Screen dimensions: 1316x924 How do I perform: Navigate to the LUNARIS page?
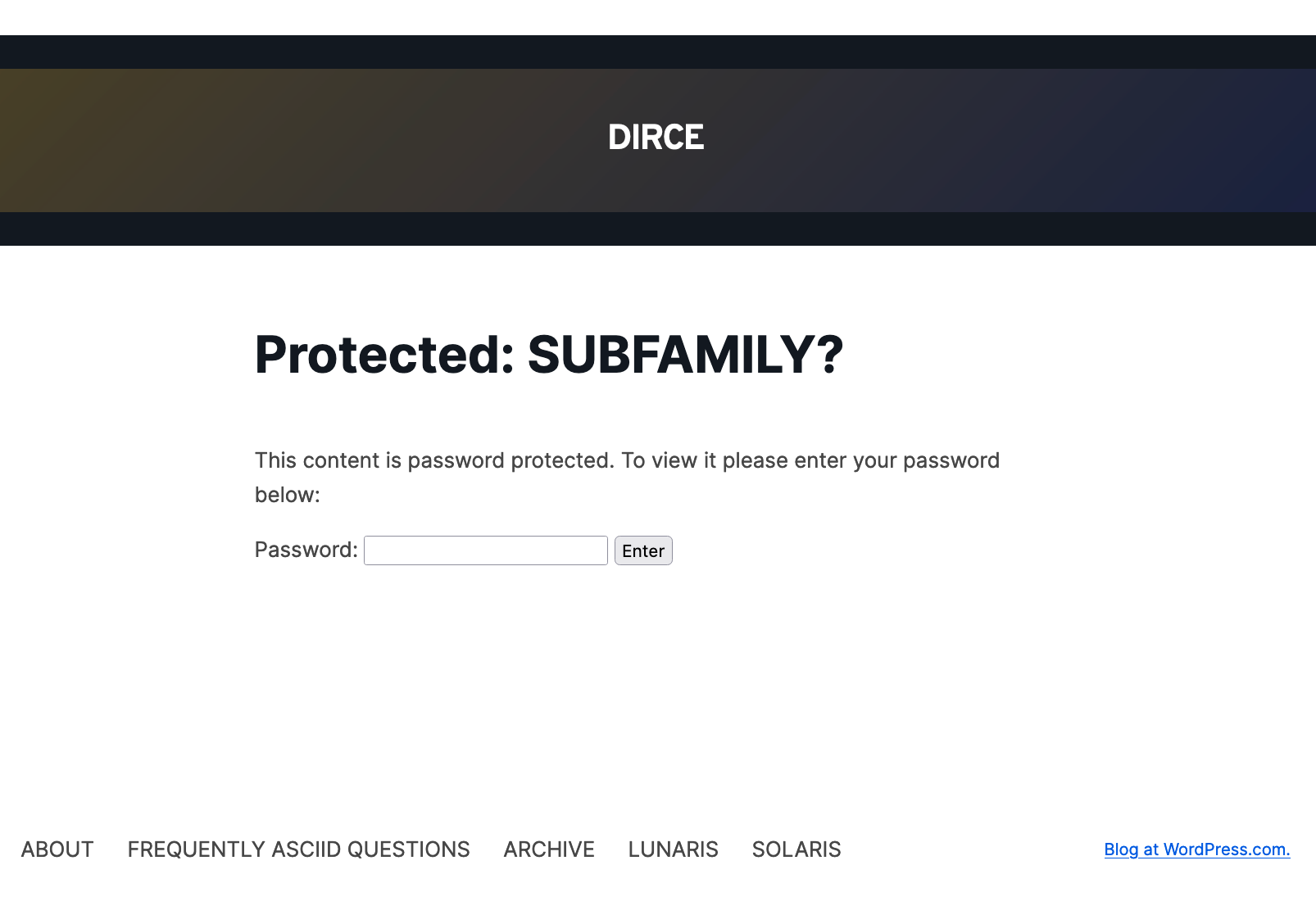673,849
